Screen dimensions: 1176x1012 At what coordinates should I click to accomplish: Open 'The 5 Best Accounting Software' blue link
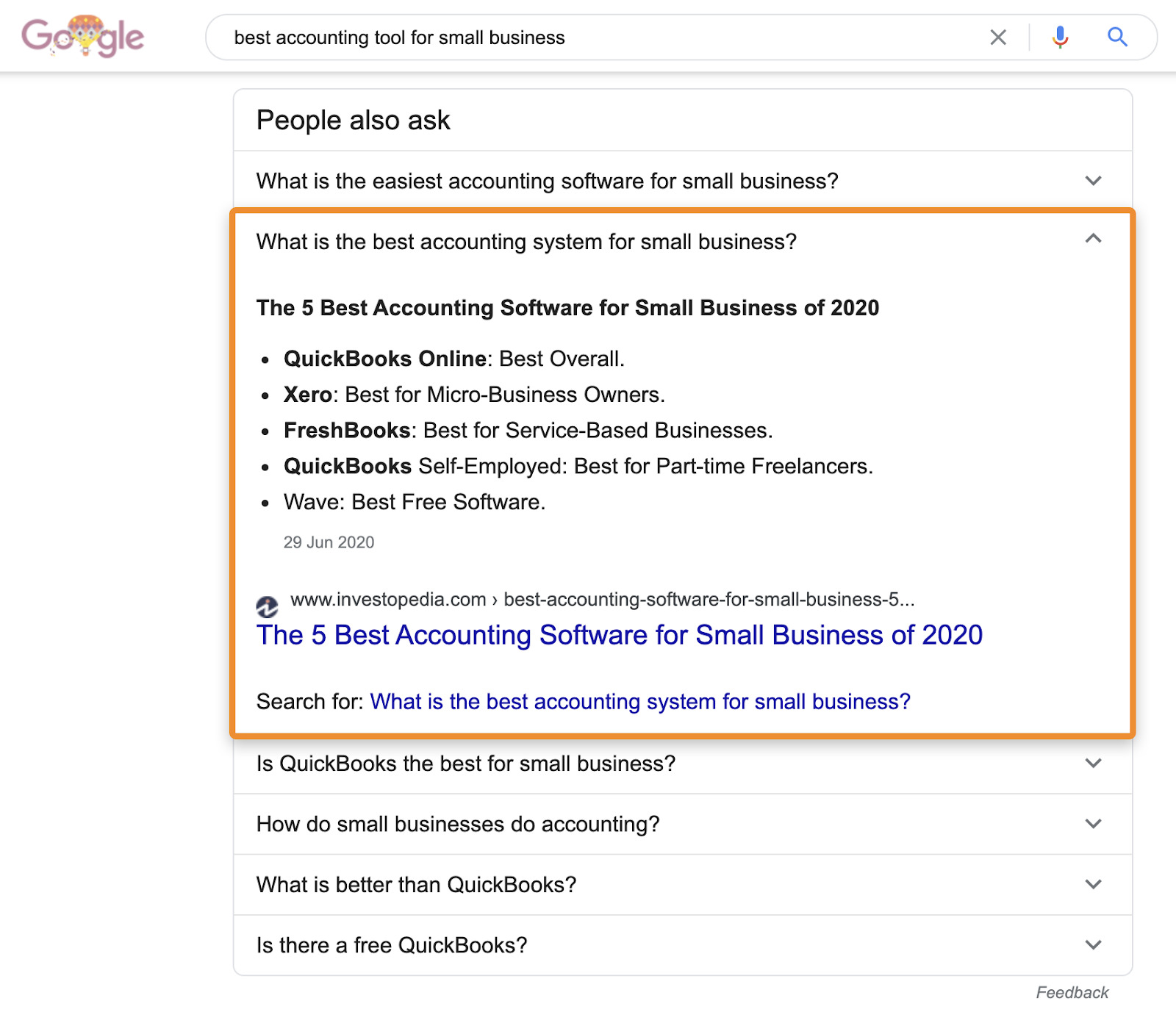[x=619, y=635]
